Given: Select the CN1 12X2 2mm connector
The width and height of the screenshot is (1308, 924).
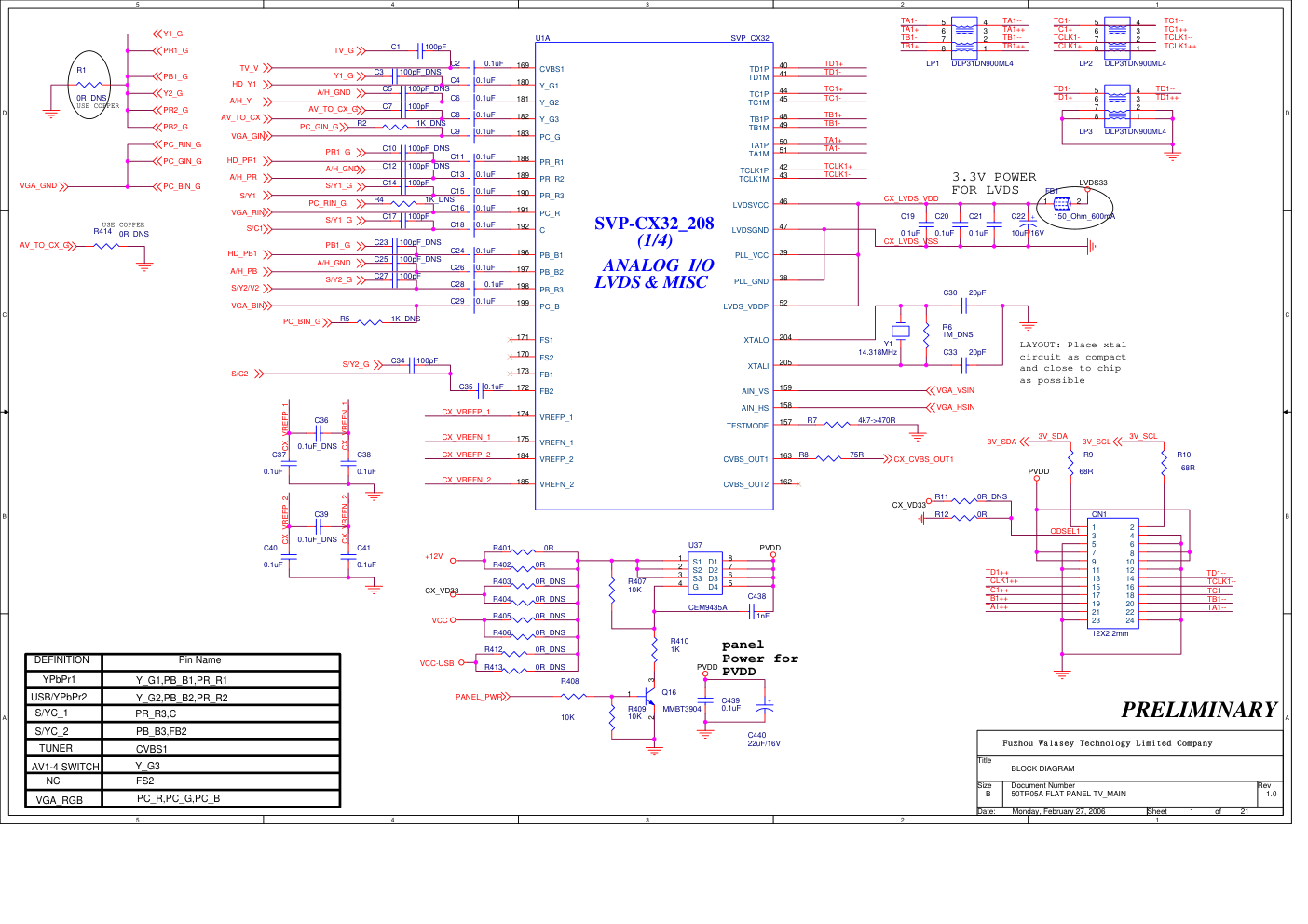Looking at the screenshot, I should pos(1112,574).
